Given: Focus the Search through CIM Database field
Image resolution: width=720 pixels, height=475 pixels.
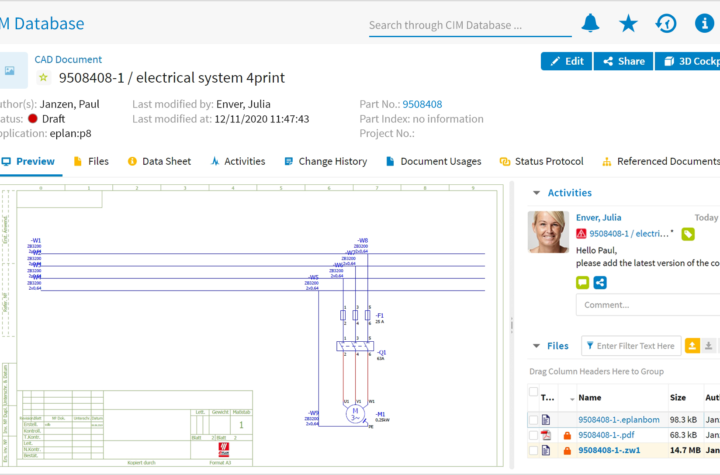Looking at the screenshot, I should point(470,25).
